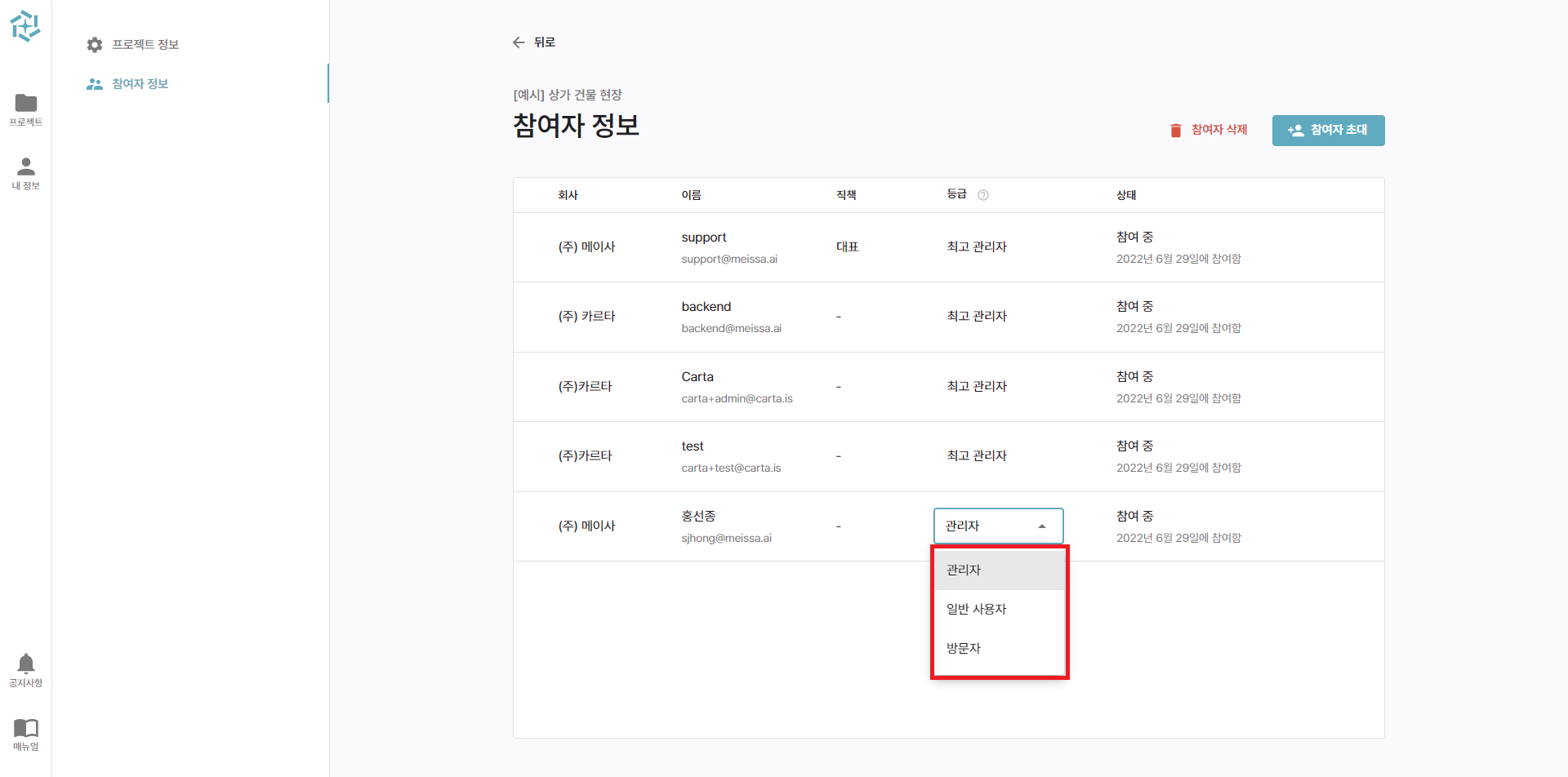Click the 참여자 초대 invite button
The height and width of the screenshot is (777, 1568).
(x=1328, y=130)
